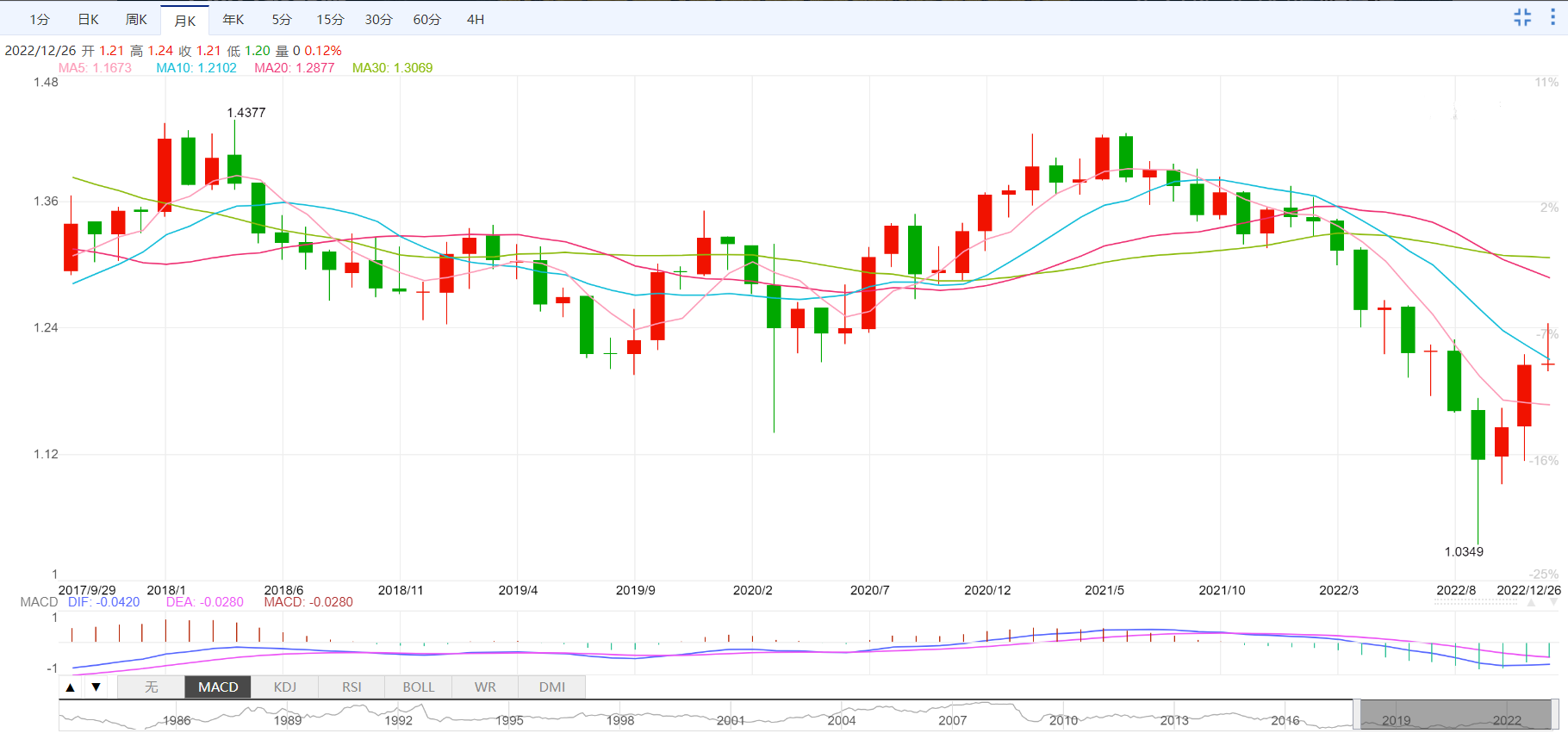This screenshot has height=752, width=1568.
Task: Select the 年K yearly timeframe
Action: coord(233,20)
